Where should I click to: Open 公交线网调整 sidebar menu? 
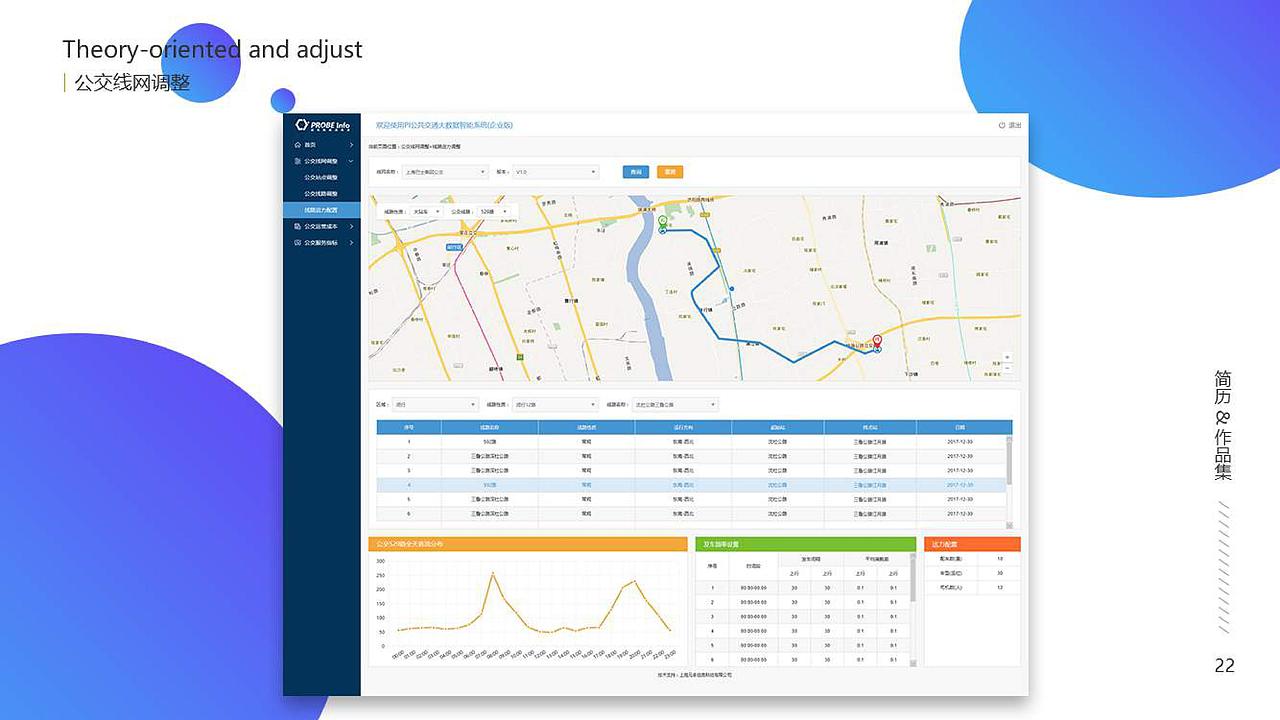pos(322,161)
